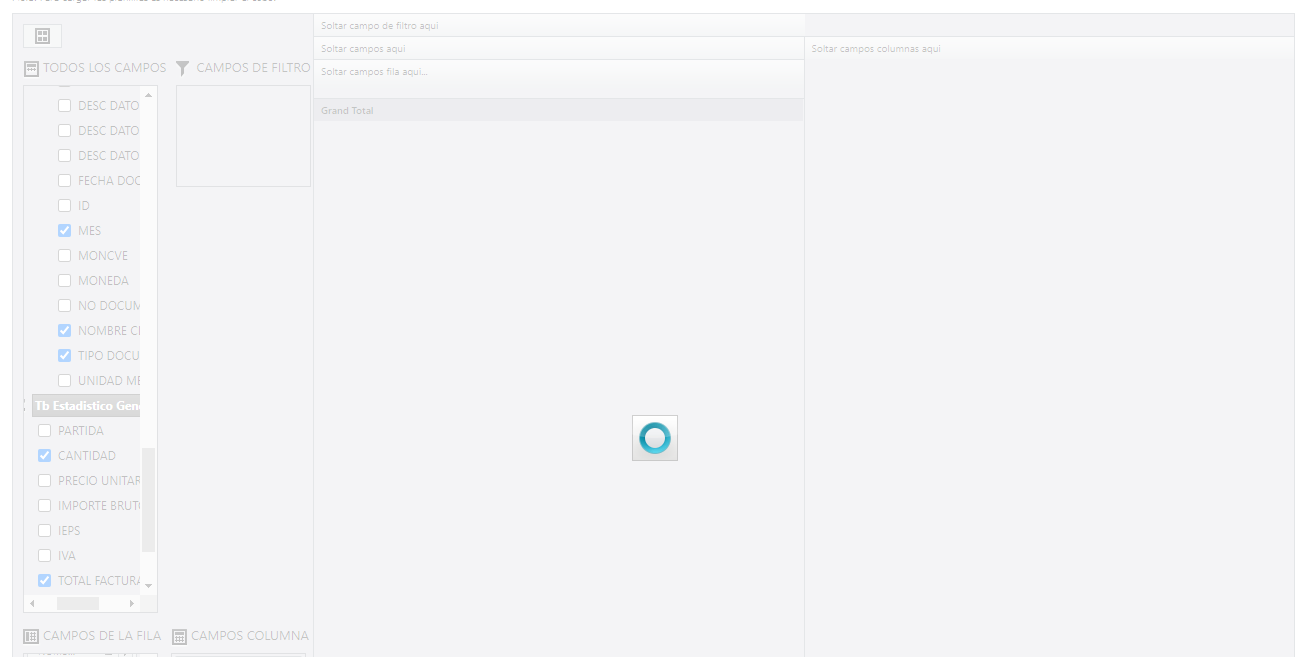Check the PARTIDA field checkbox

pyautogui.click(x=45, y=431)
